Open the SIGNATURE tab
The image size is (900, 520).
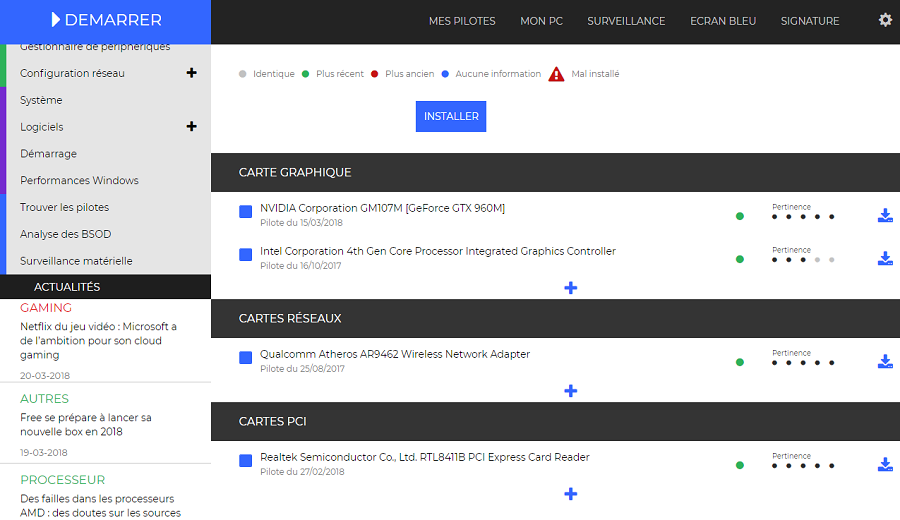coord(810,21)
